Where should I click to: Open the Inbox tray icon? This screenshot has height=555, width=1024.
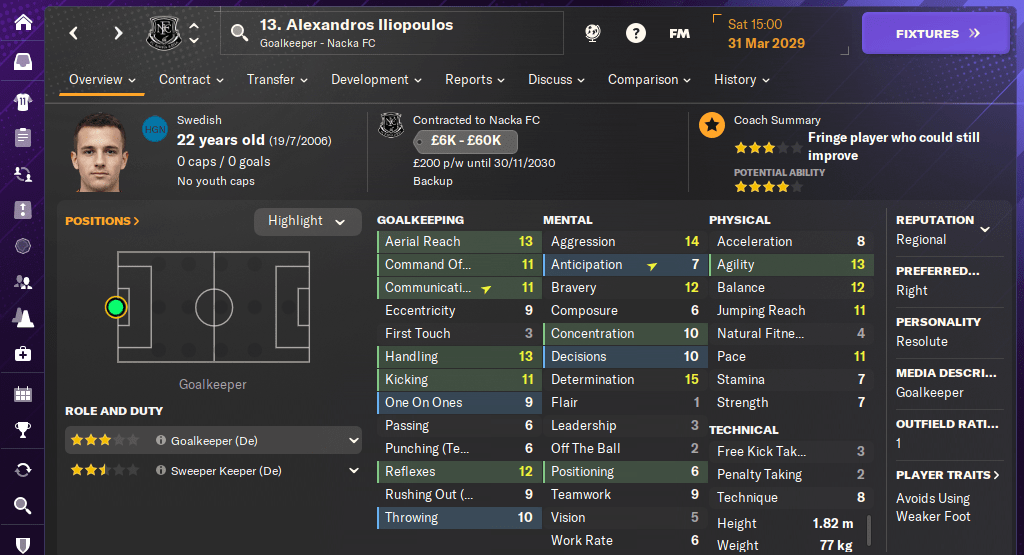coord(22,62)
